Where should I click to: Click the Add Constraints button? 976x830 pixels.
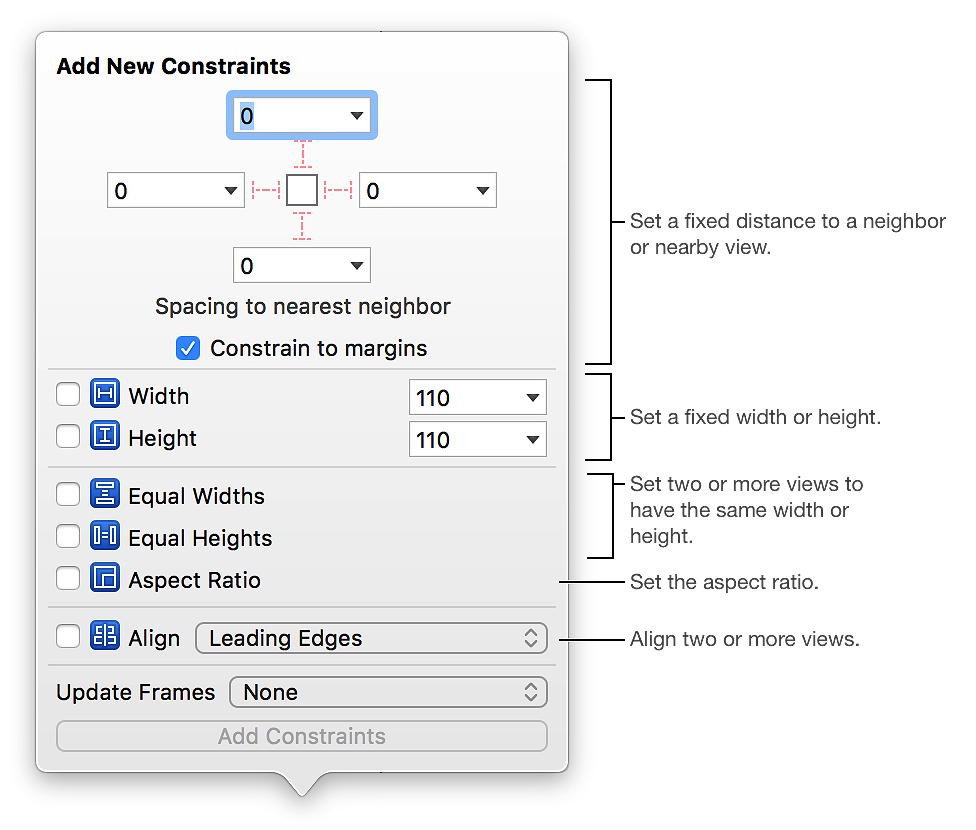[302, 736]
